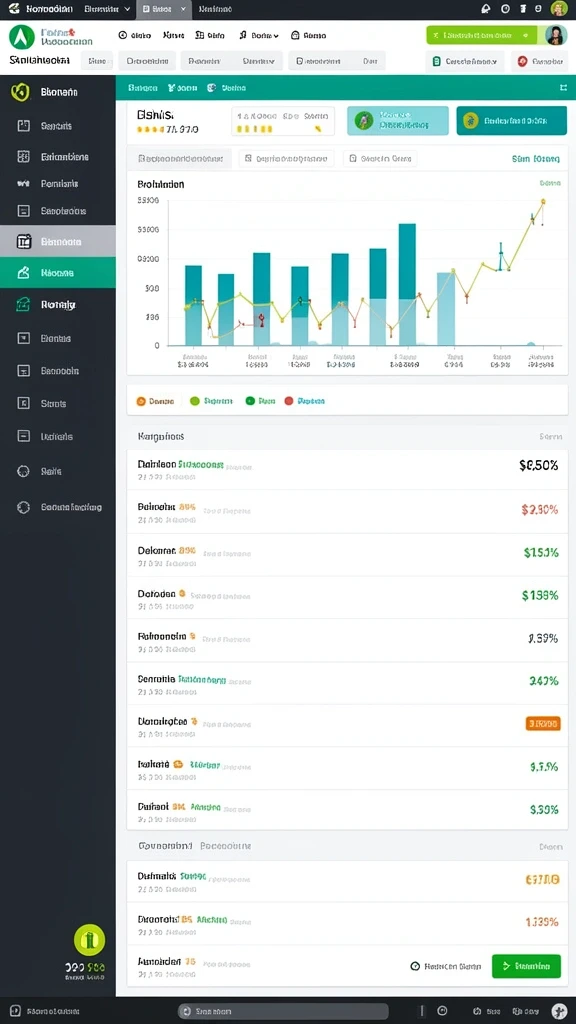This screenshot has height=1024, width=576.
Task: Open the chevron on the active title bar tab
Action: click(182, 9)
